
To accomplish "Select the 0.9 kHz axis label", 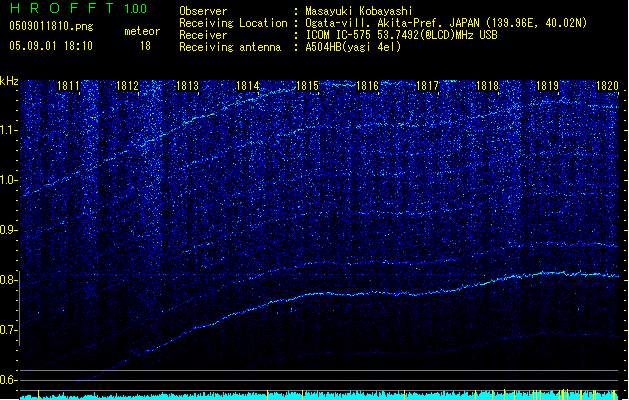I will tap(9, 230).
